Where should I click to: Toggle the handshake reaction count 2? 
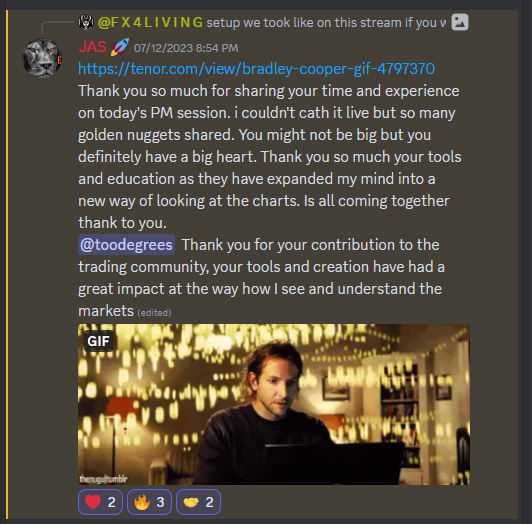(x=198, y=502)
